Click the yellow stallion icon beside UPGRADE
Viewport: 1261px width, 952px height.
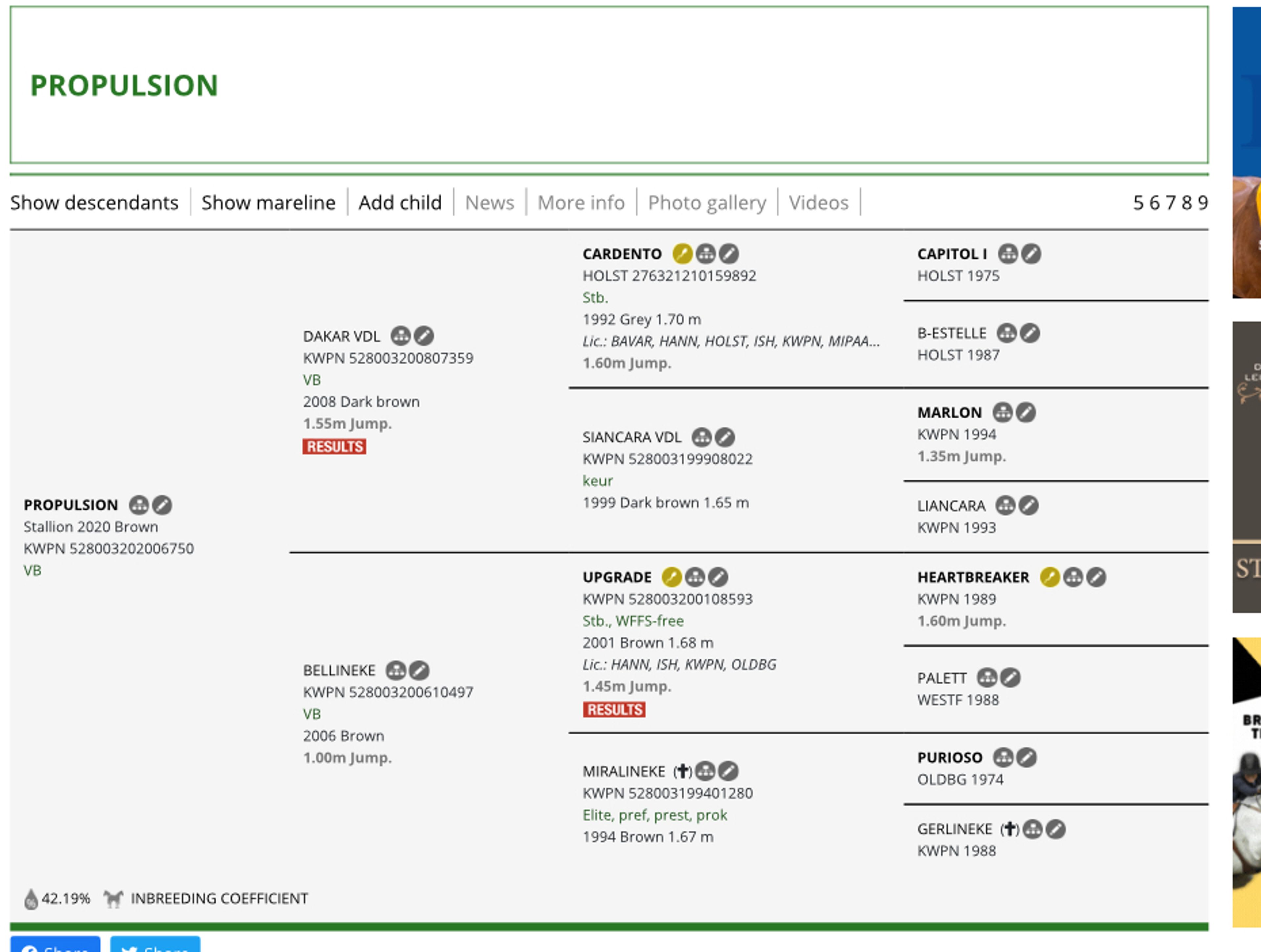672,577
